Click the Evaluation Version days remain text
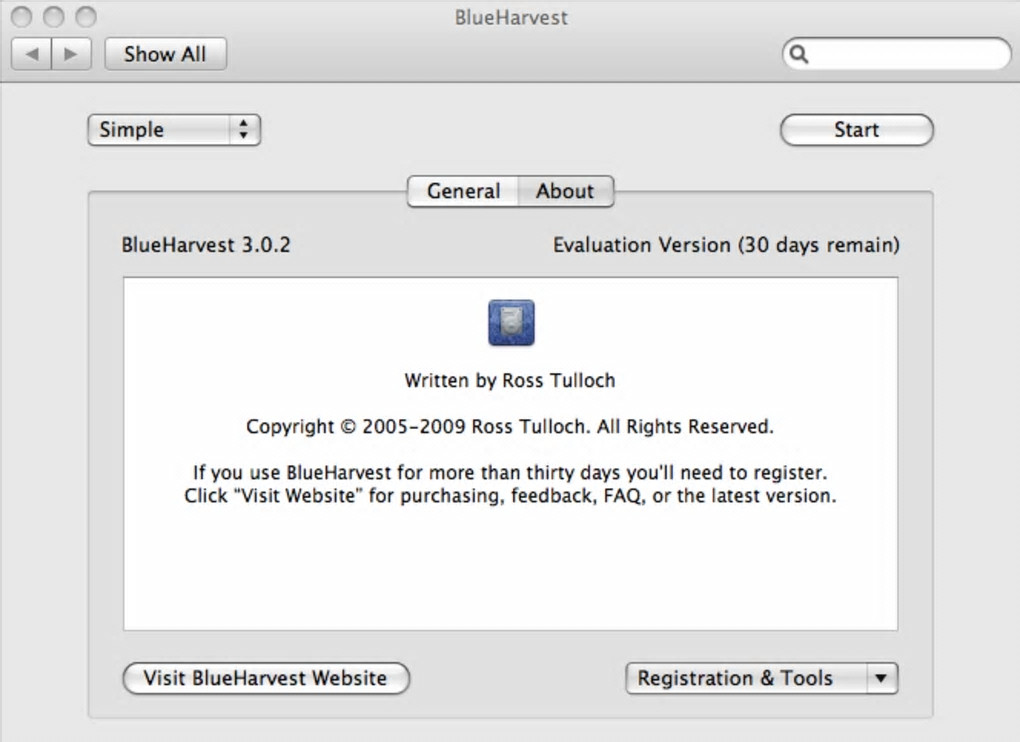The image size is (1020, 742). coord(726,245)
